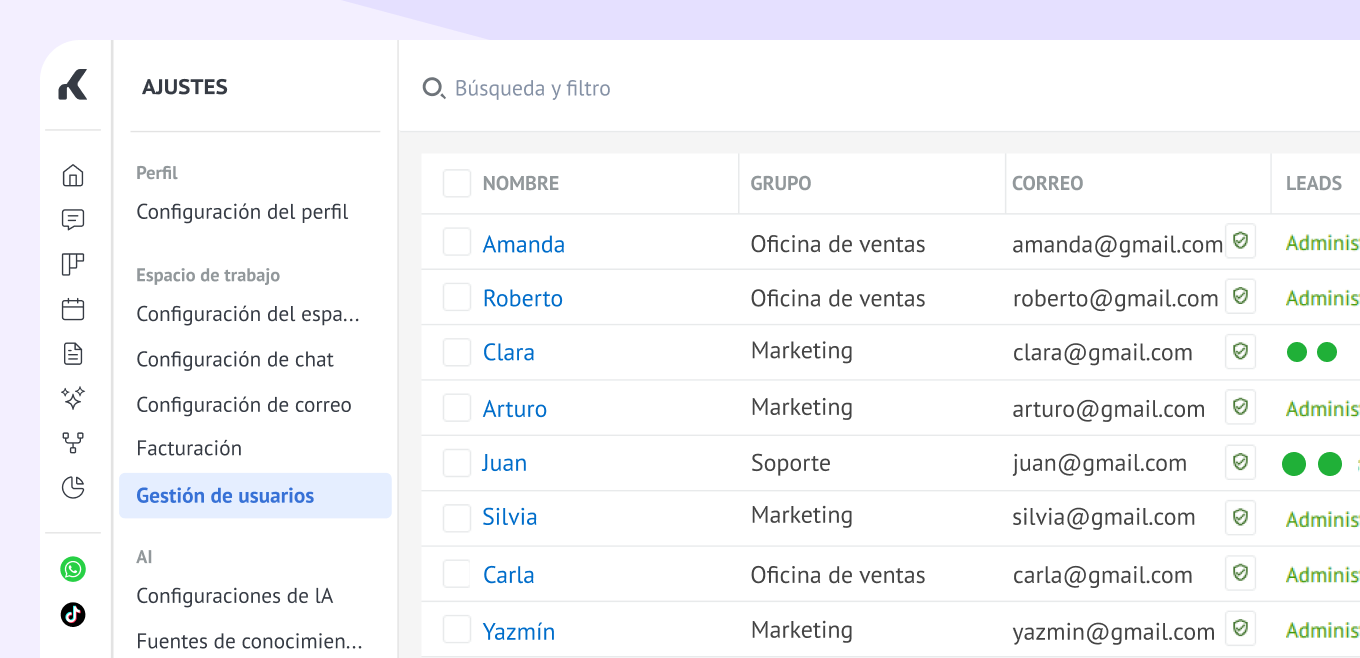Tick the checkbox next to Juan

click(x=457, y=463)
